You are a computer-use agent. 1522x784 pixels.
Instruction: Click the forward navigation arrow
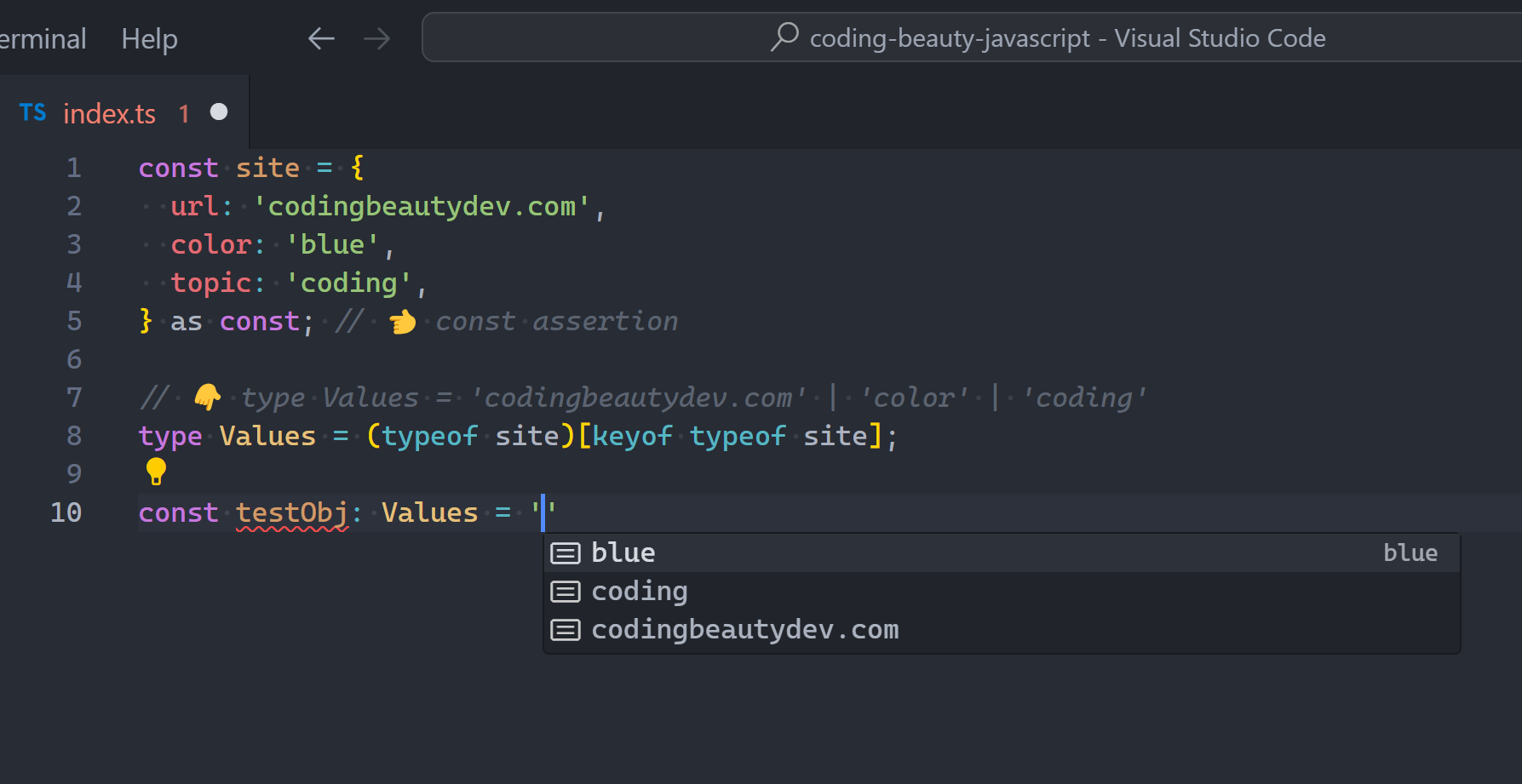coord(376,37)
